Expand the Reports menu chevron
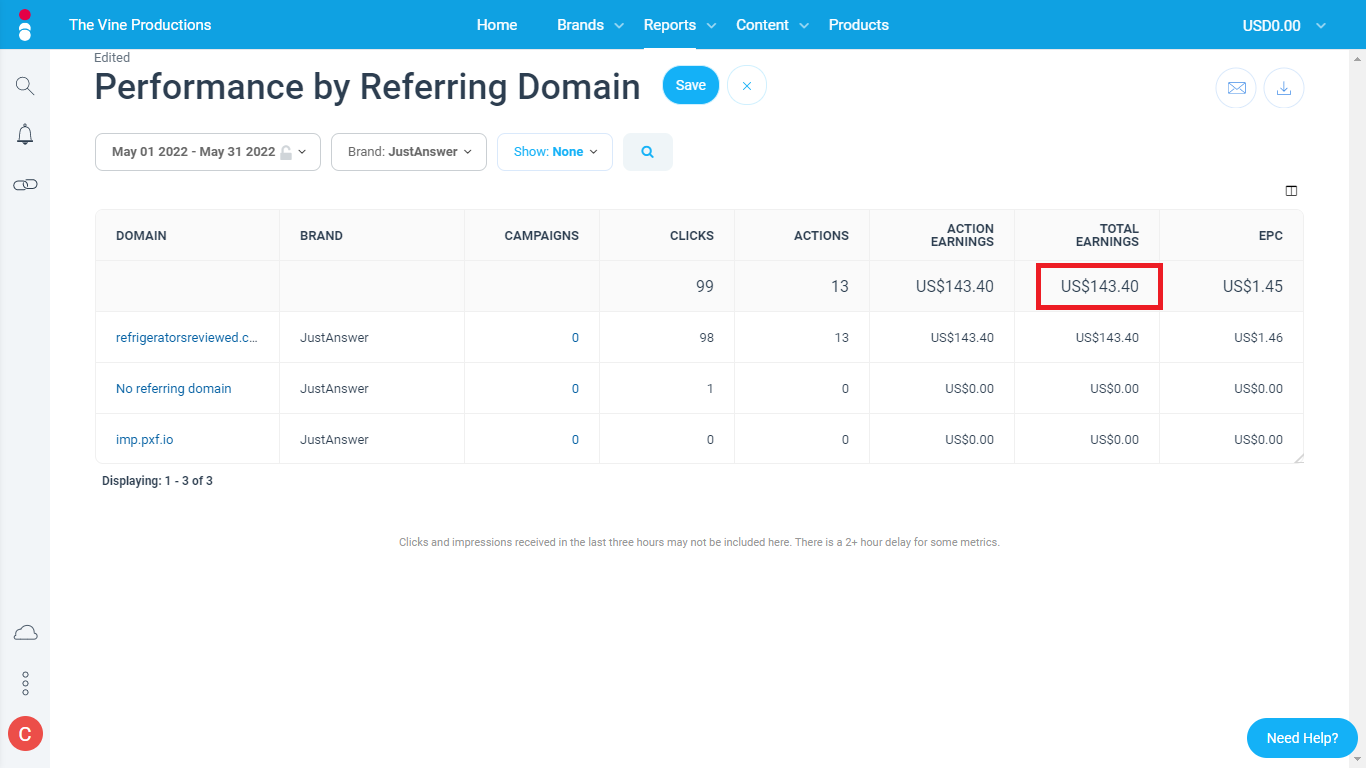The image size is (1366, 768). [x=711, y=26]
